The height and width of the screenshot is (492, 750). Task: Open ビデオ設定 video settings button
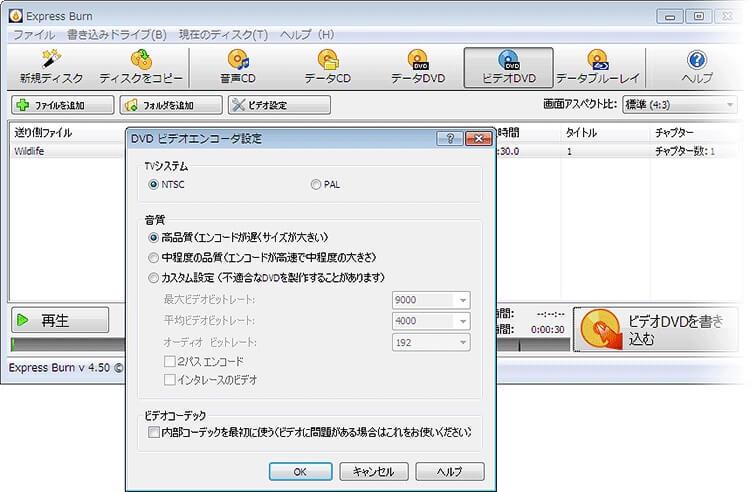(279, 105)
